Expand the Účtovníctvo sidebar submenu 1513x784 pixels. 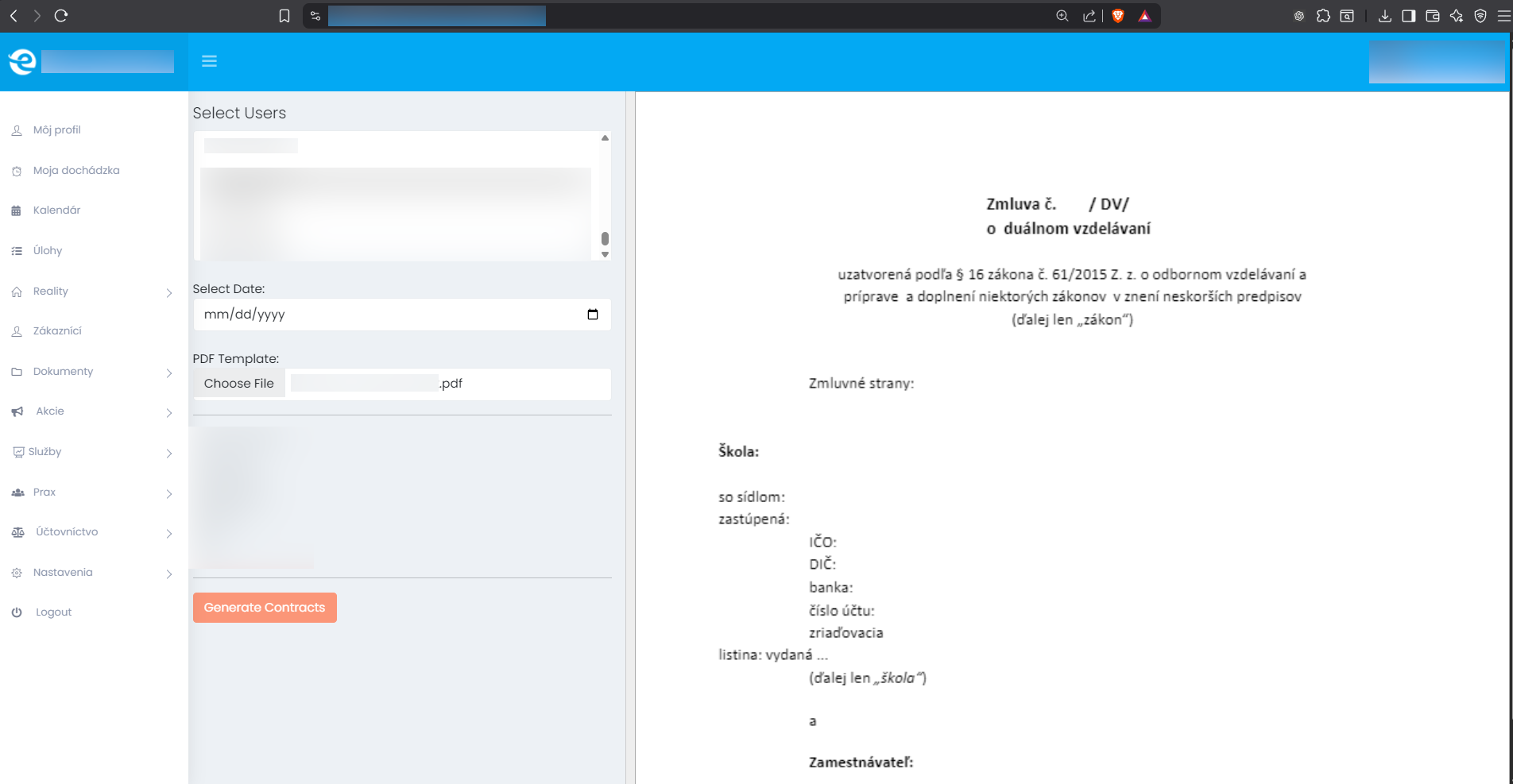pyautogui.click(x=168, y=533)
